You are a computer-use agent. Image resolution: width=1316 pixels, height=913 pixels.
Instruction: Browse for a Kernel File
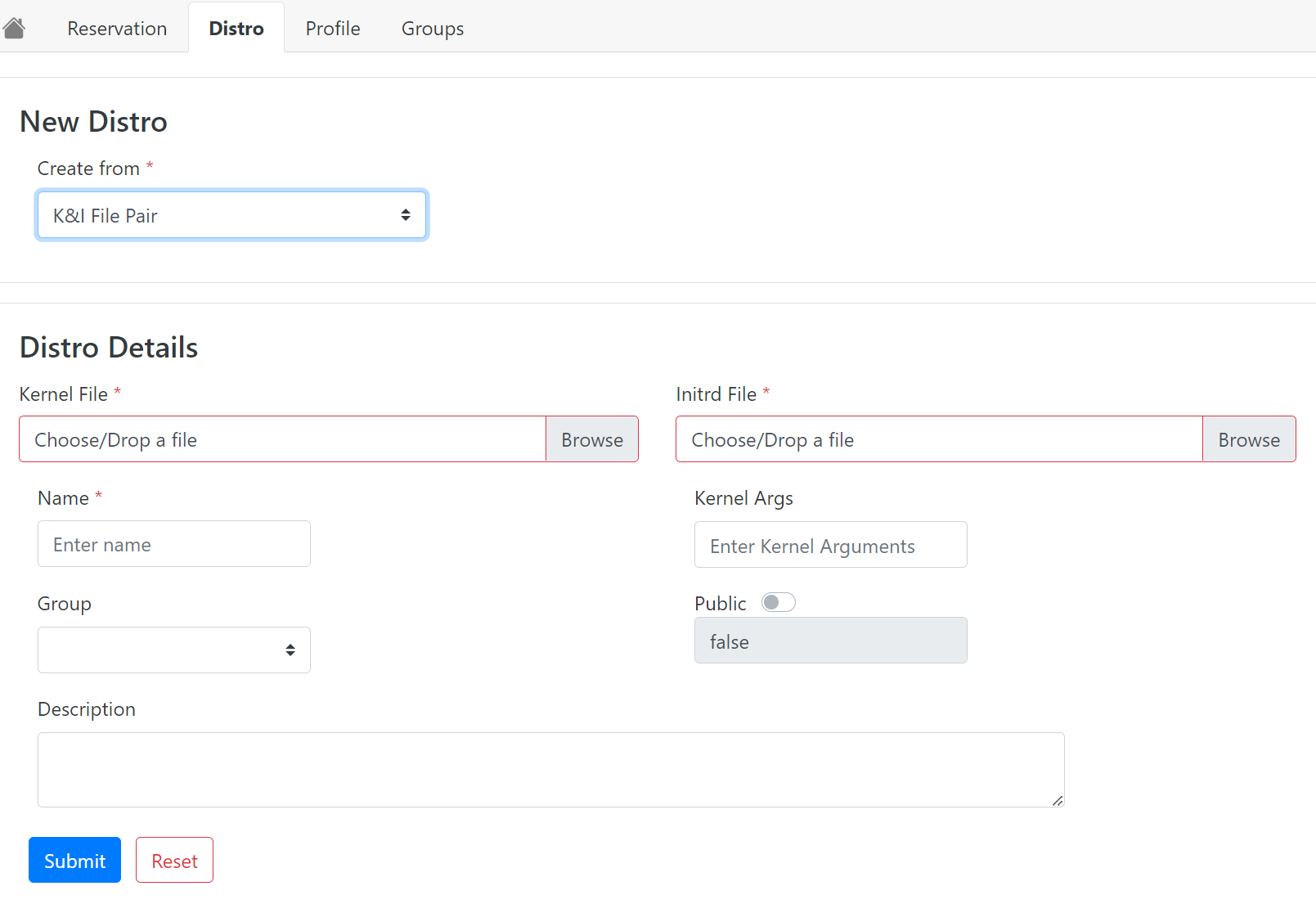tap(591, 439)
